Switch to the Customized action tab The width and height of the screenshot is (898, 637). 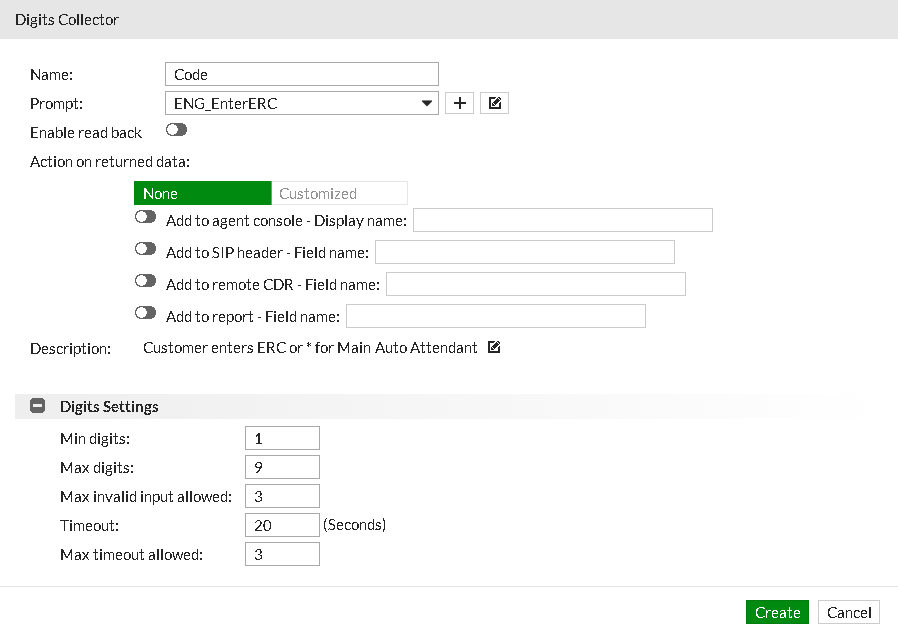(x=340, y=193)
